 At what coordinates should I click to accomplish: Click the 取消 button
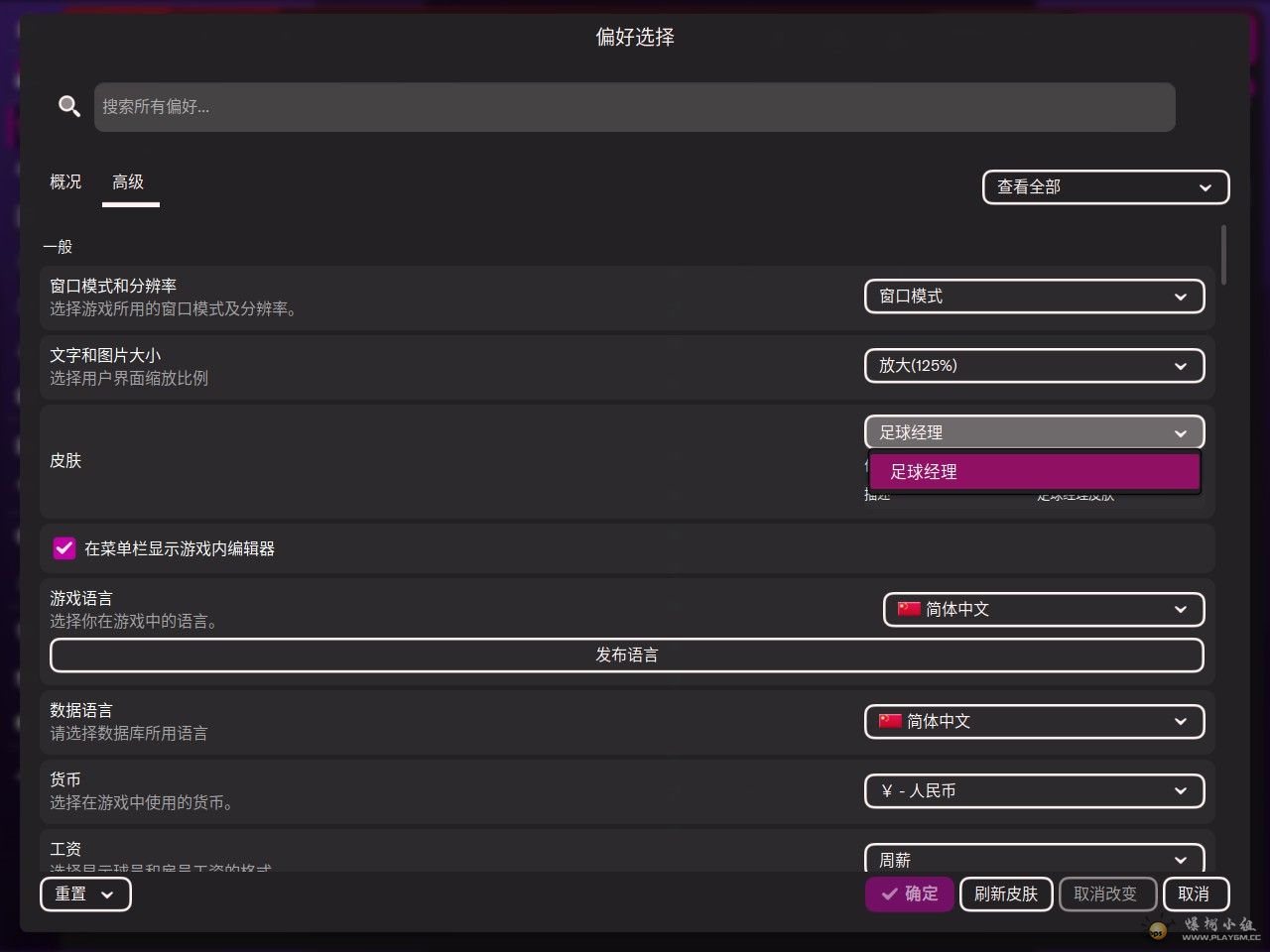1194,893
